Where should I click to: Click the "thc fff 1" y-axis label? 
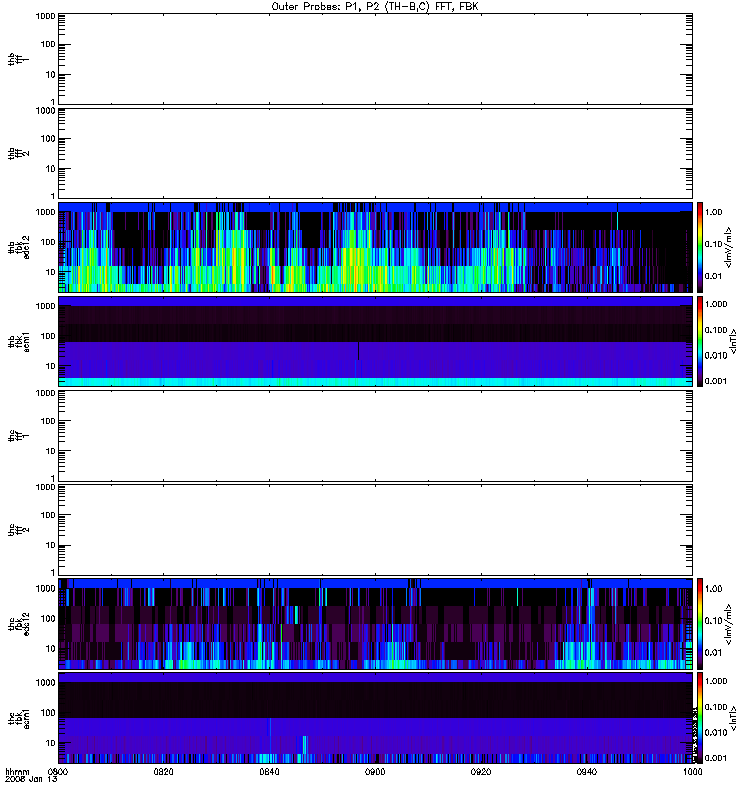(x=18, y=436)
